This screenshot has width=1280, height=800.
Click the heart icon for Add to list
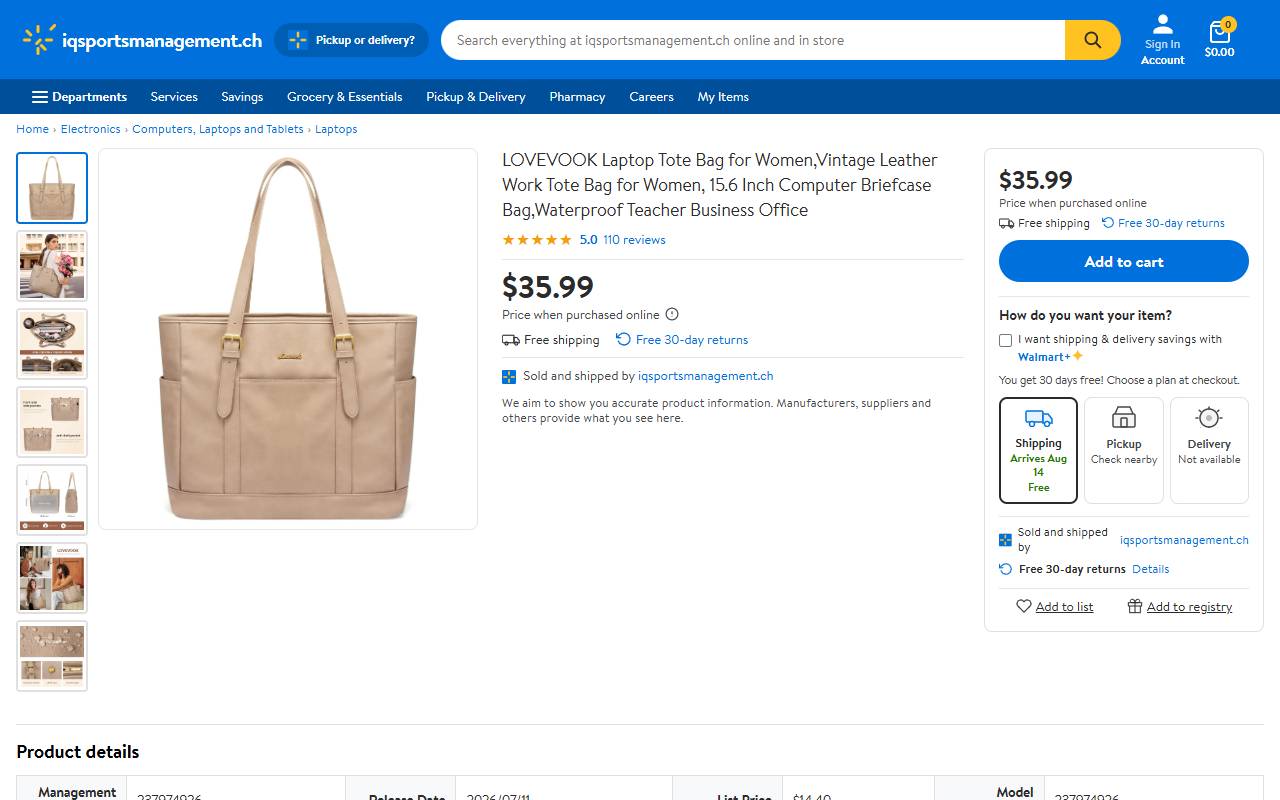point(1024,606)
